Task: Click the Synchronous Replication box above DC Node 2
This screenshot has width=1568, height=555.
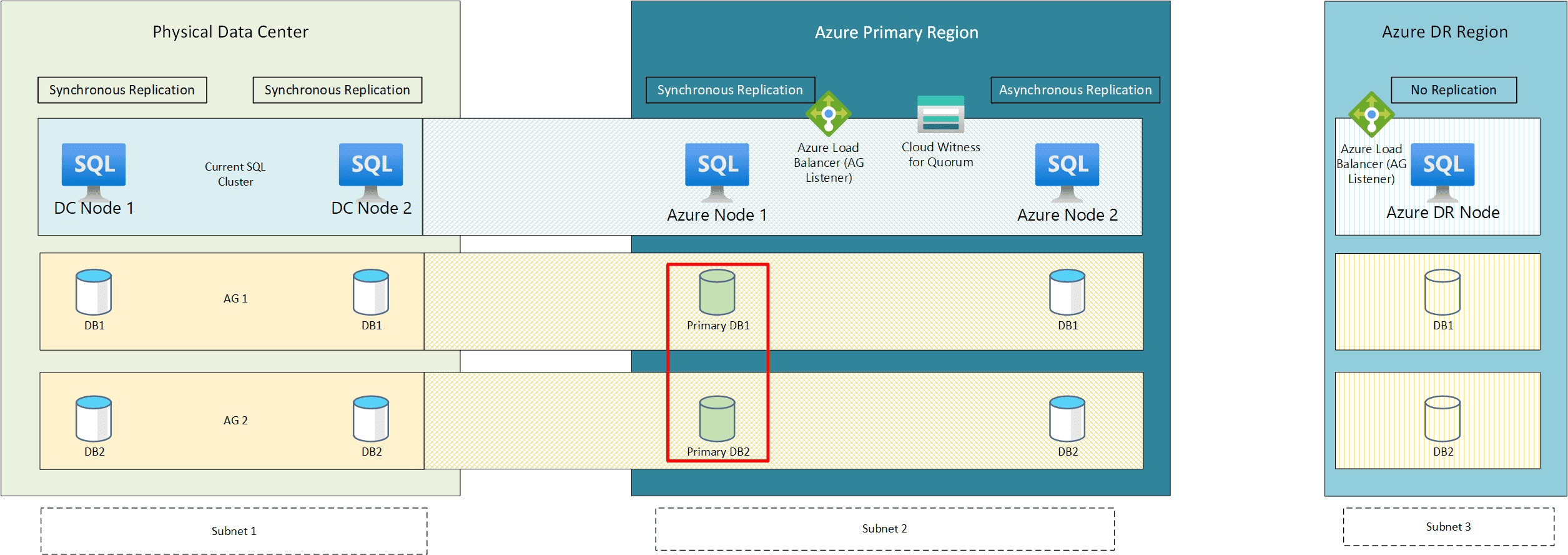Action: (337, 90)
